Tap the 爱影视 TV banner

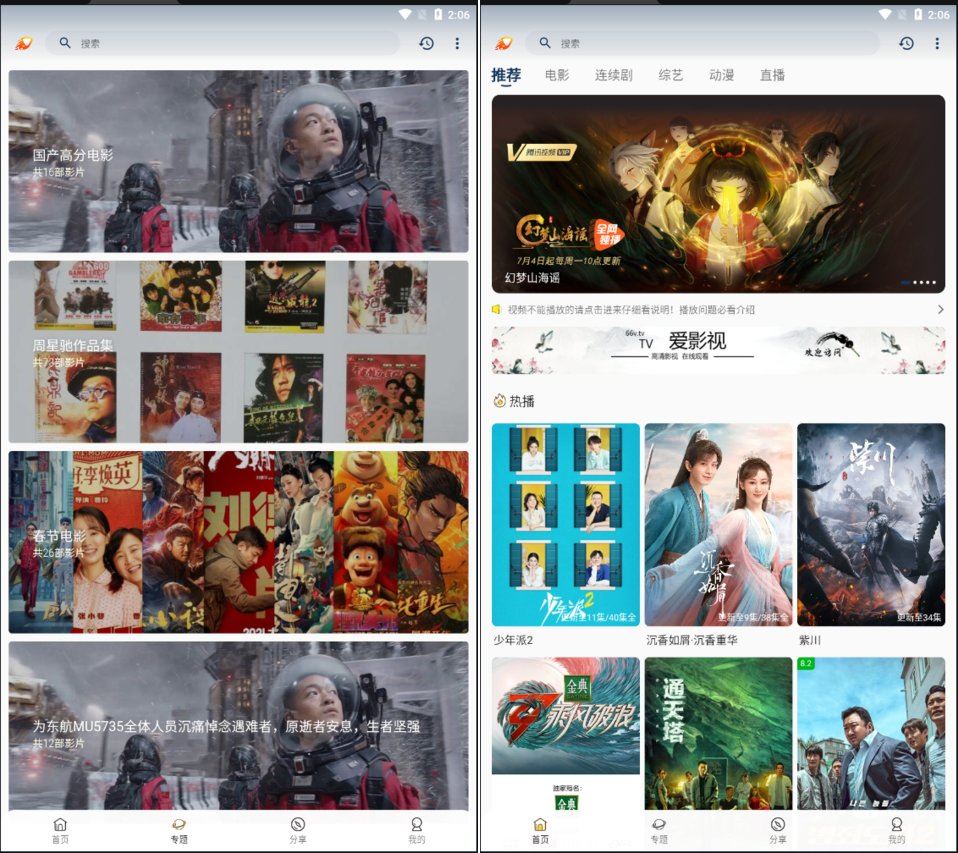(718, 350)
